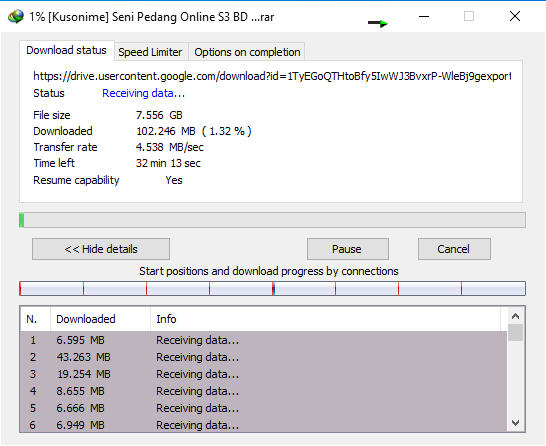Select connection row 5 with 6.666 MB

coord(264,408)
